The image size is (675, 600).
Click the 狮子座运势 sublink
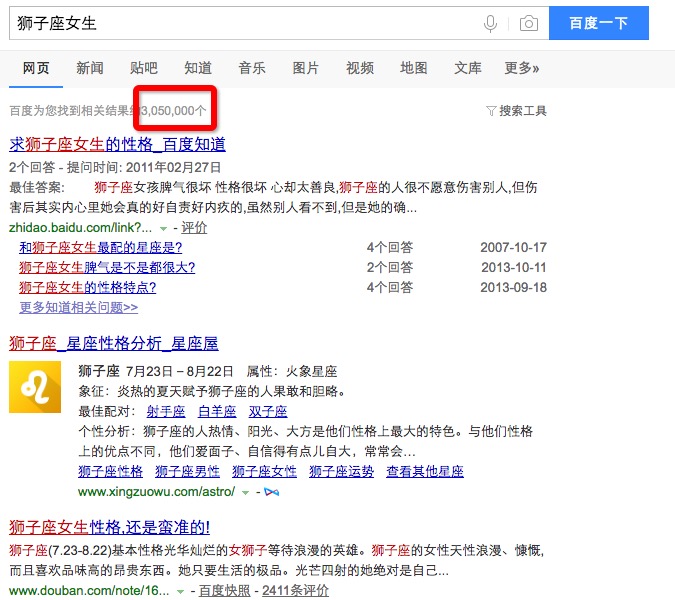(341, 471)
